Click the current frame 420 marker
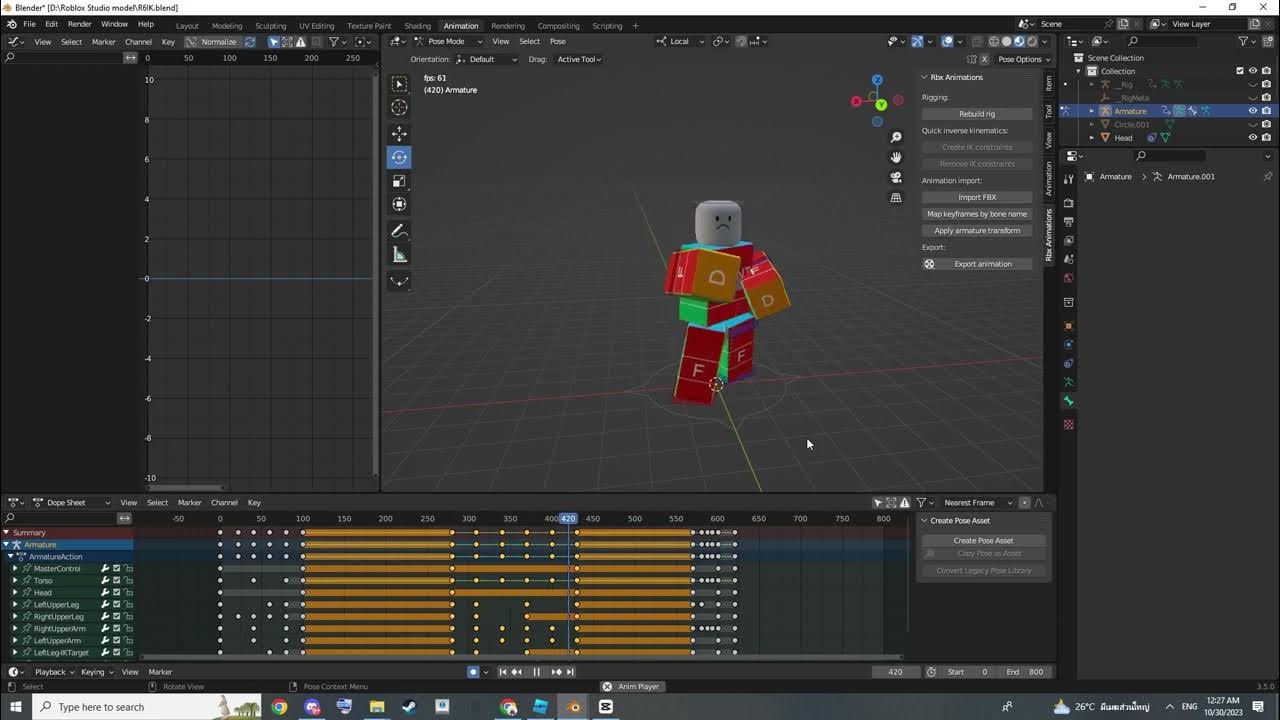 pos(568,519)
